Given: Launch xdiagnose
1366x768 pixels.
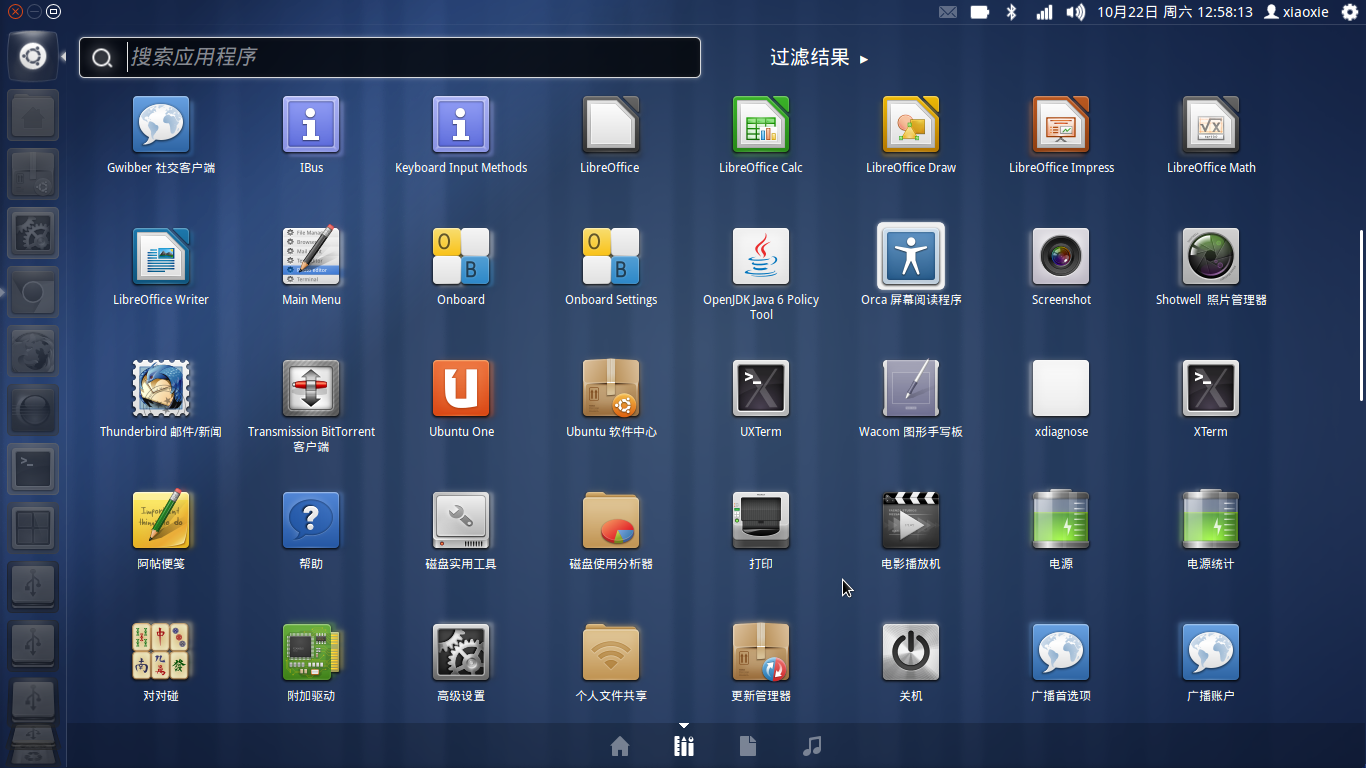Looking at the screenshot, I should pyautogui.click(x=1061, y=389).
